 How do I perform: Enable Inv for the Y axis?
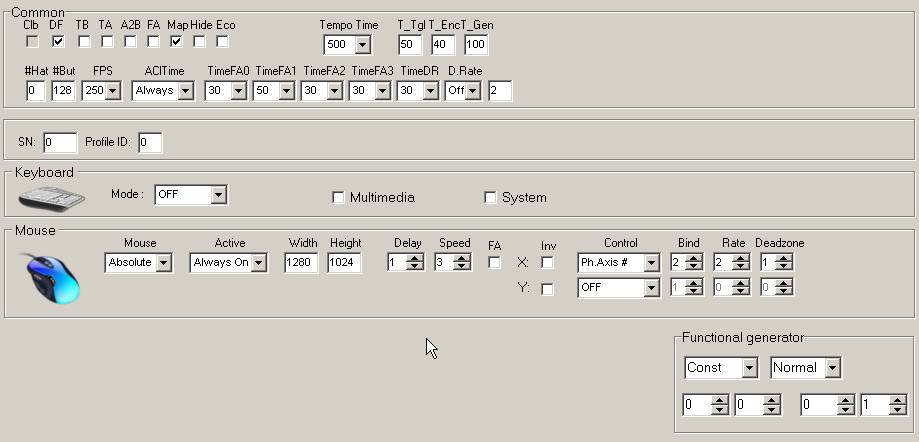coord(547,289)
